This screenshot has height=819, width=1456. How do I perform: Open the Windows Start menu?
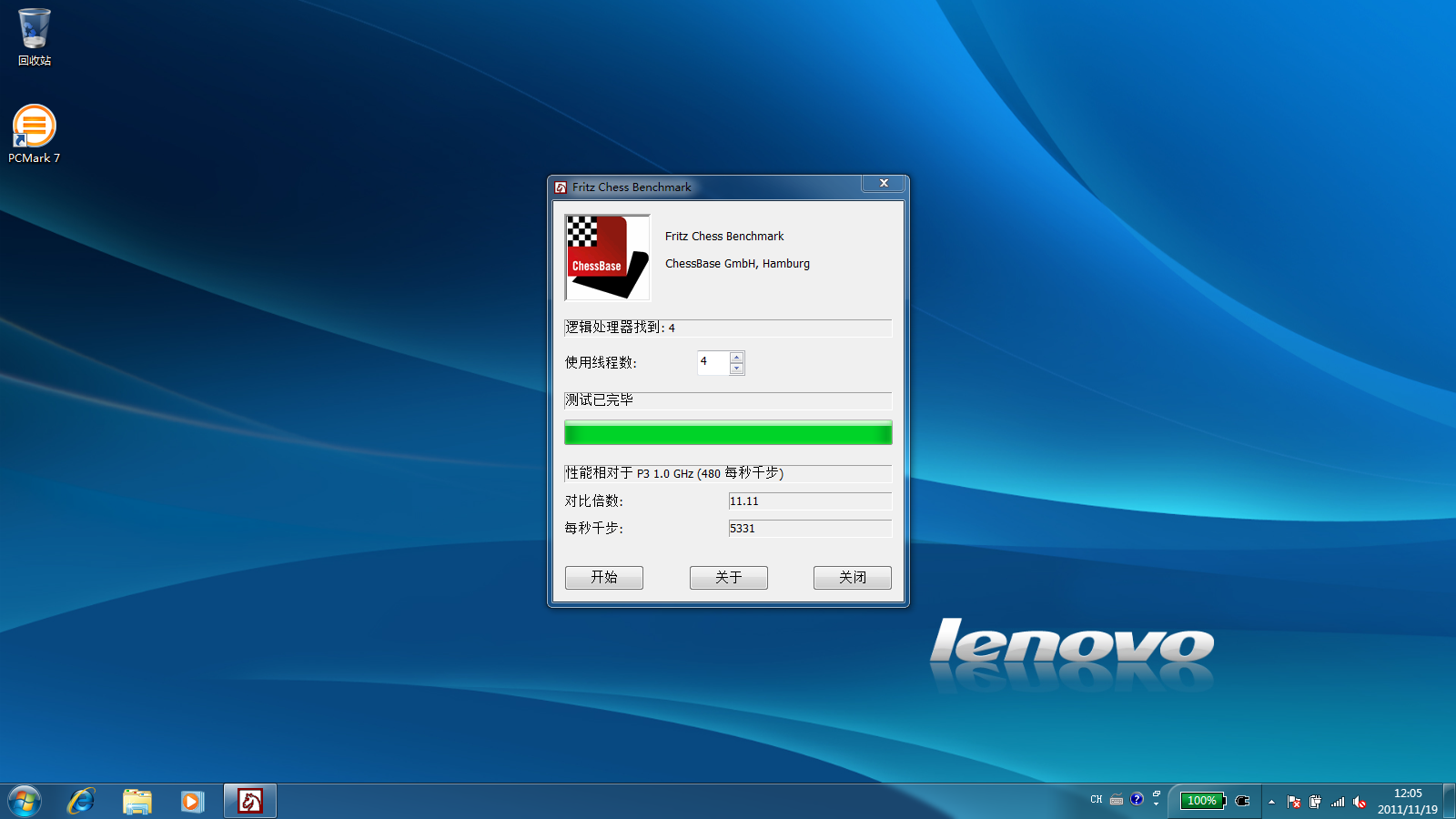(25, 802)
